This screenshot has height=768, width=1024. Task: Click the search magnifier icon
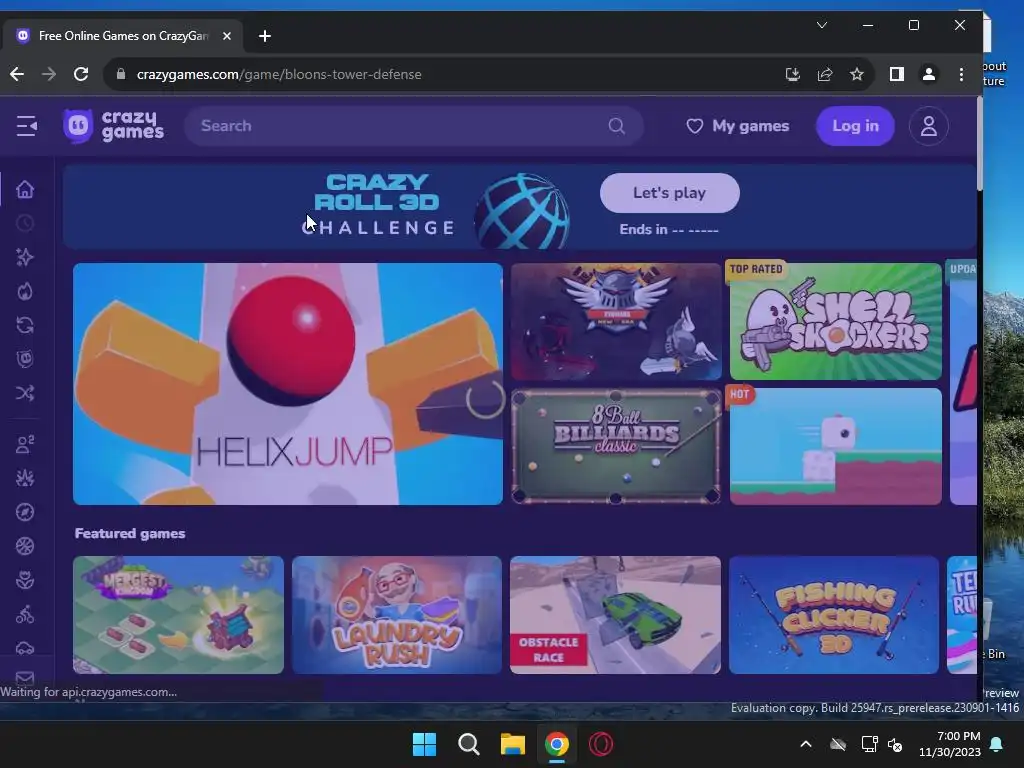coord(616,126)
